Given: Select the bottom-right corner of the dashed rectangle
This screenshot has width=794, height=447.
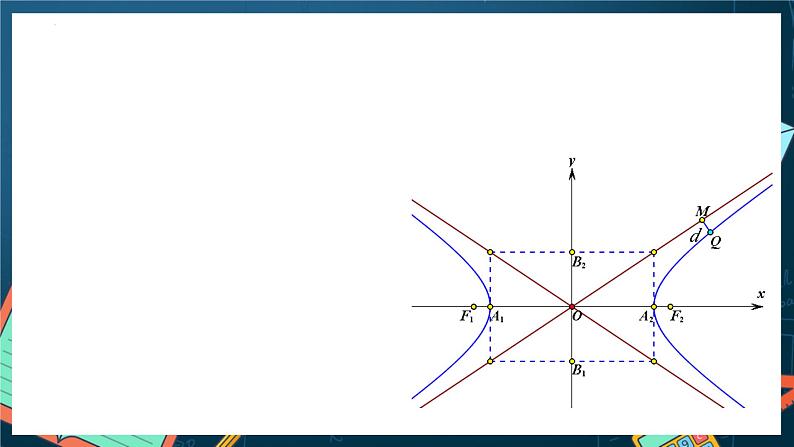Looking at the screenshot, I should [654, 361].
